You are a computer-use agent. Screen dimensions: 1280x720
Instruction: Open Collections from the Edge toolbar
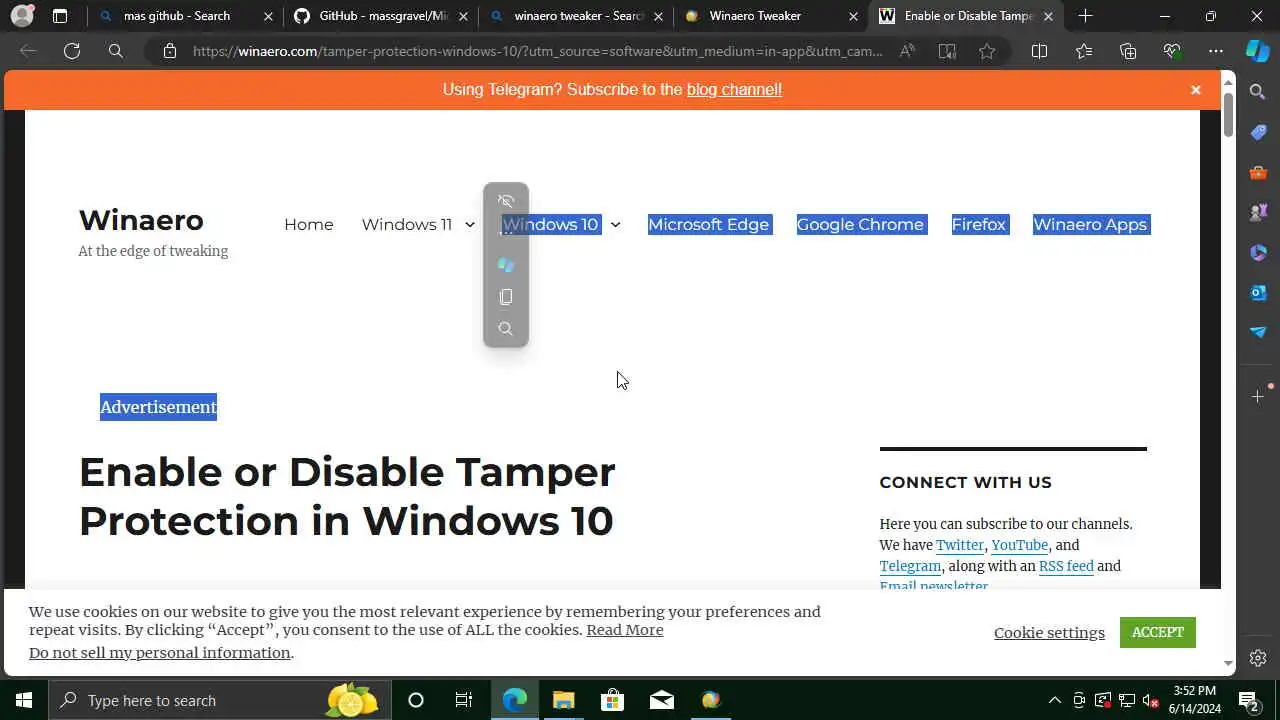(1128, 51)
